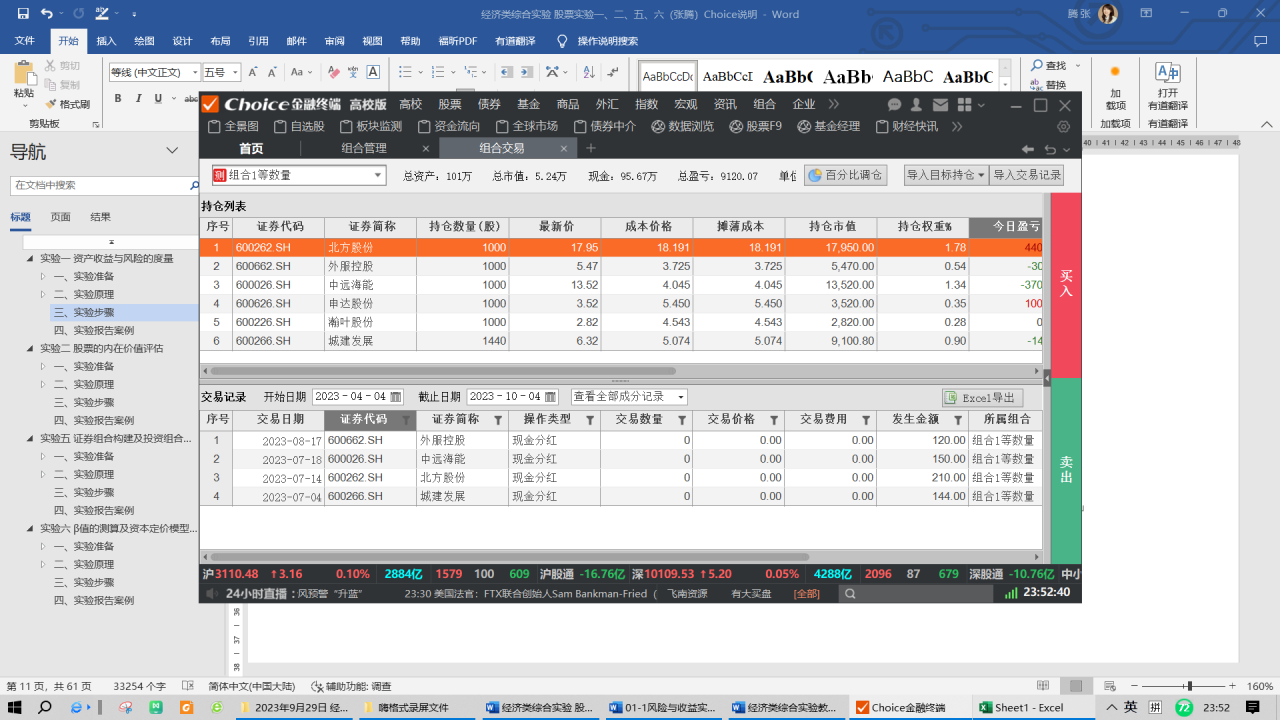Collapse 实验二 股票的内在价值评估 heading
This screenshot has height=720, width=1280.
[30, 348]
